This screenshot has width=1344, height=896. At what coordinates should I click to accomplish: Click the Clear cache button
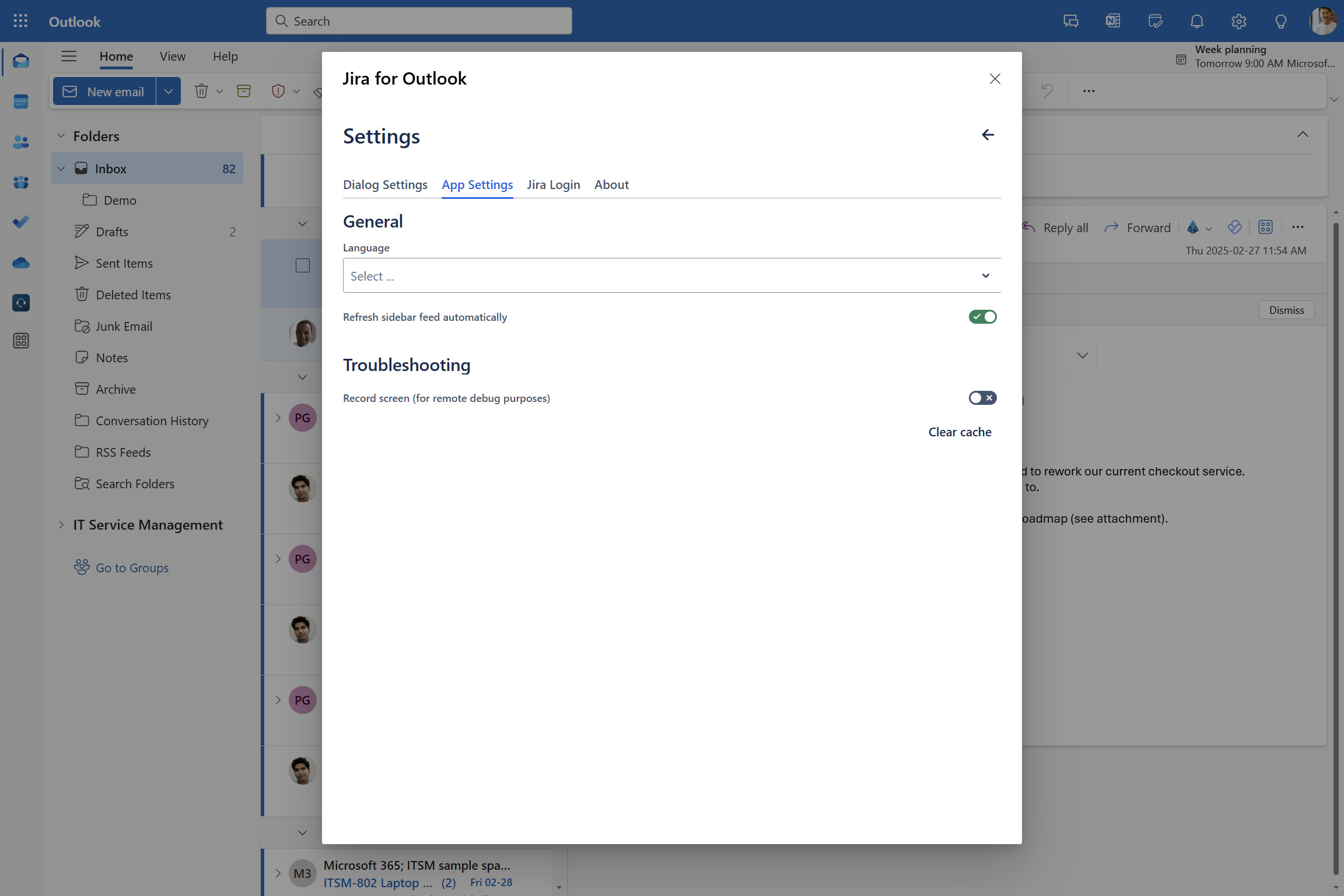pos(960,432)
